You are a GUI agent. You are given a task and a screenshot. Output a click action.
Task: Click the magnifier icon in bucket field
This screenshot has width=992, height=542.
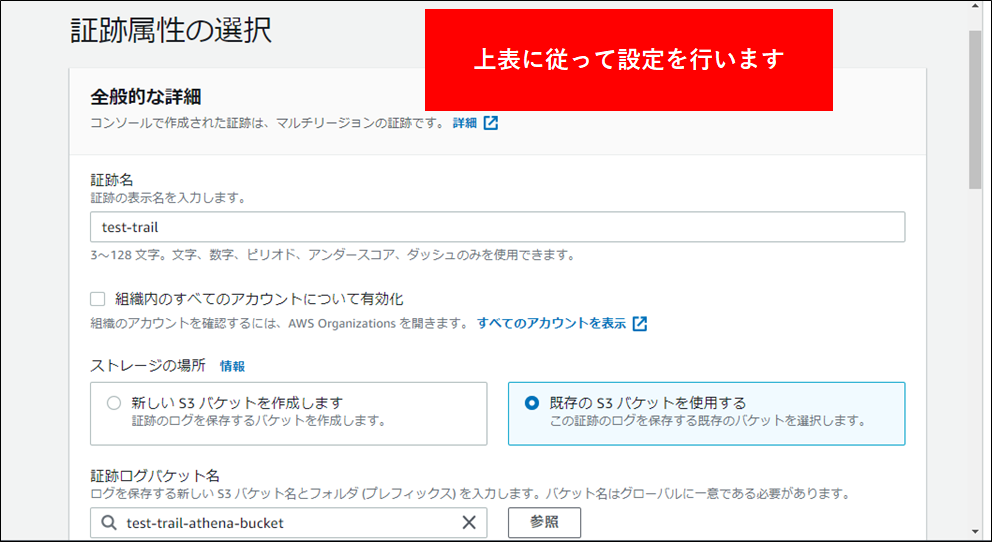click(x=108, y=523)
